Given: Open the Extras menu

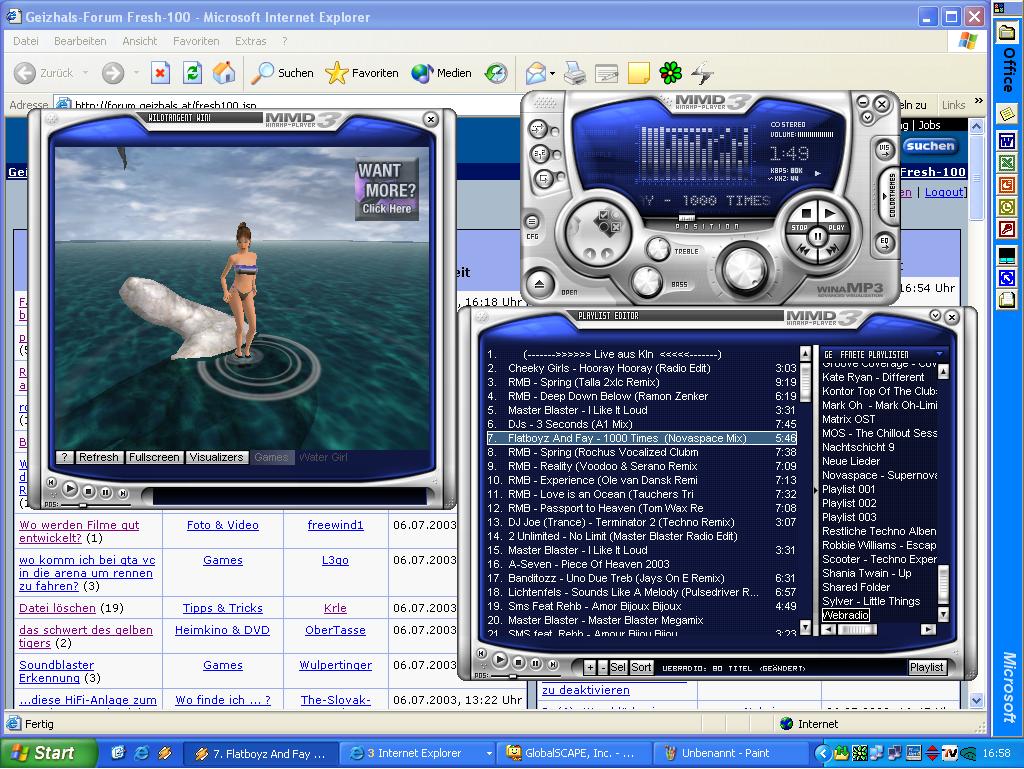Looking at the screenshot, I should click(x=251, y=41).
